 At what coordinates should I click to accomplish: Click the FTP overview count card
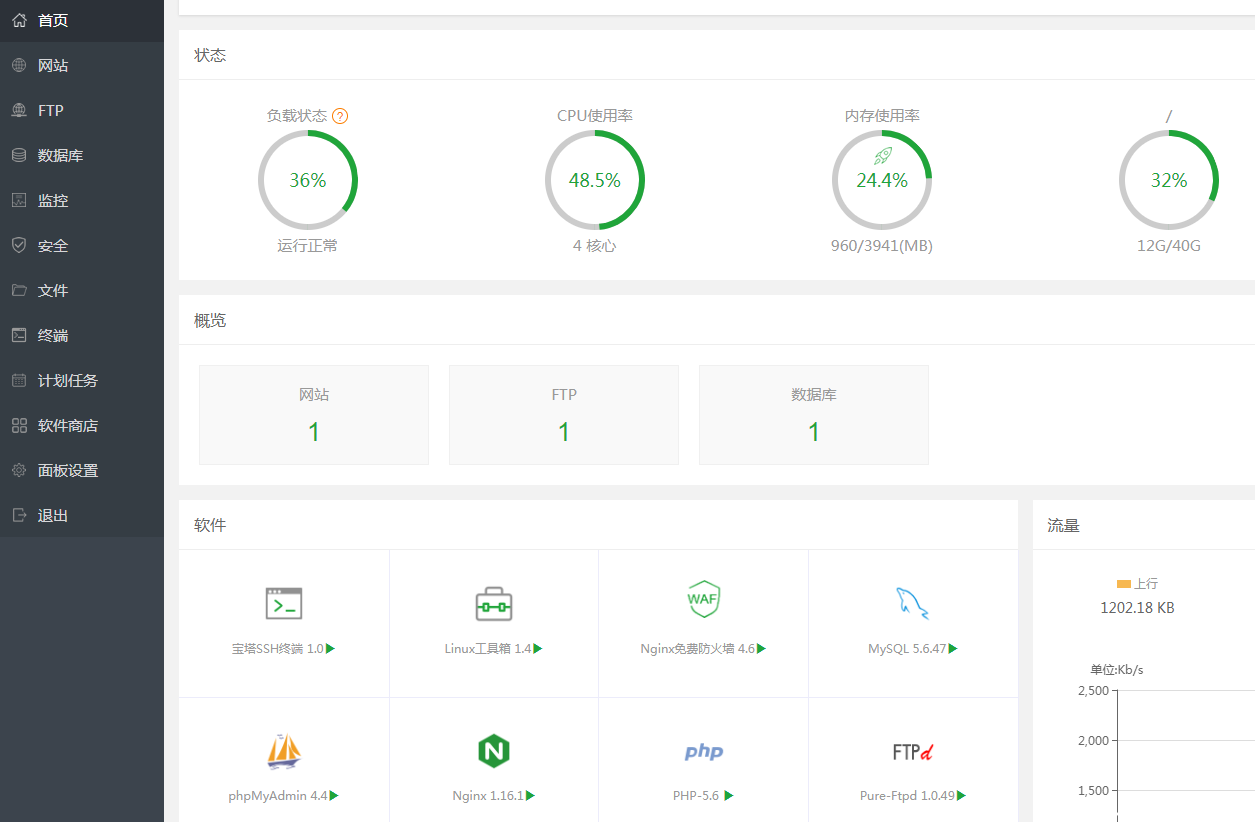(564, 415)
